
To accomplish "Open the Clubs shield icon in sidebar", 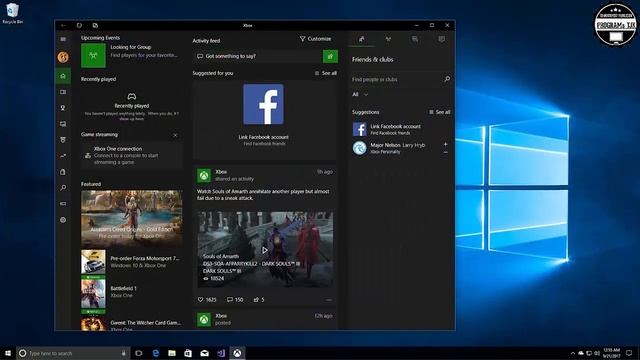I will point(63,140).
